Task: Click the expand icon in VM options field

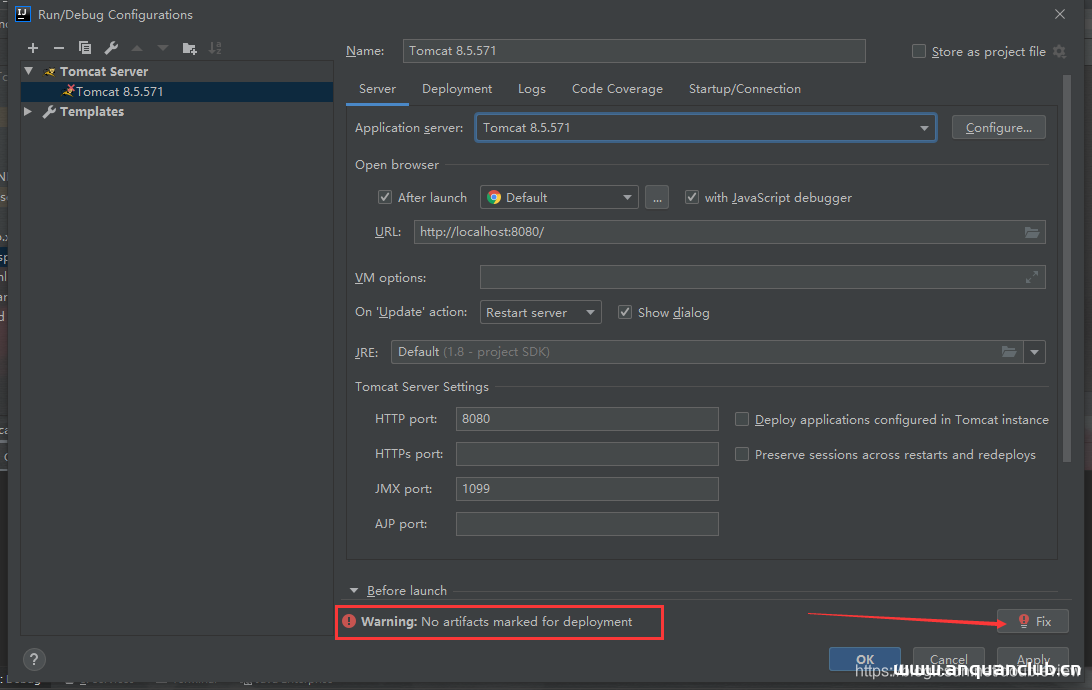Action: (1032, 278)
